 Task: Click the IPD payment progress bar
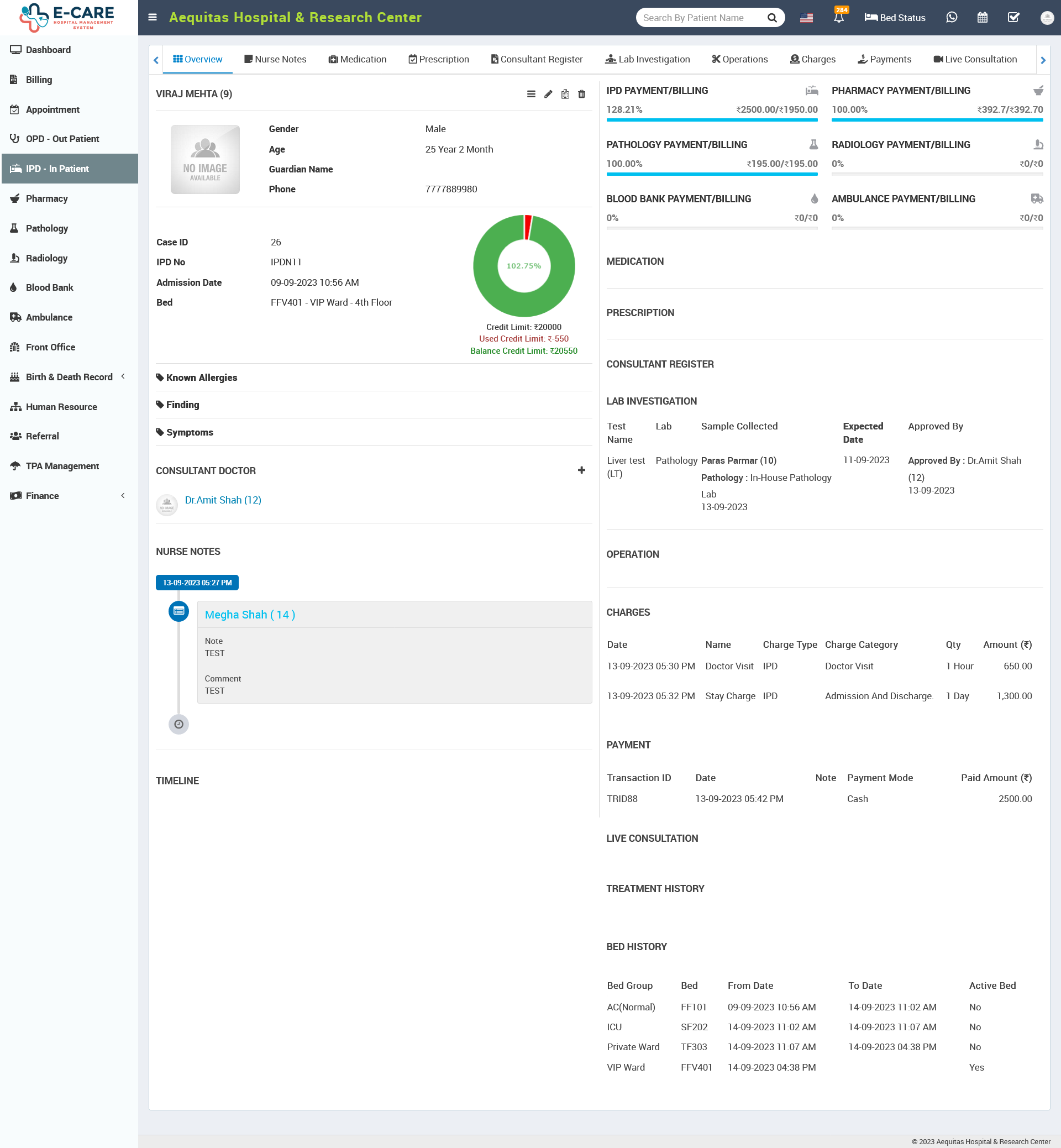[x=712, y=120]
